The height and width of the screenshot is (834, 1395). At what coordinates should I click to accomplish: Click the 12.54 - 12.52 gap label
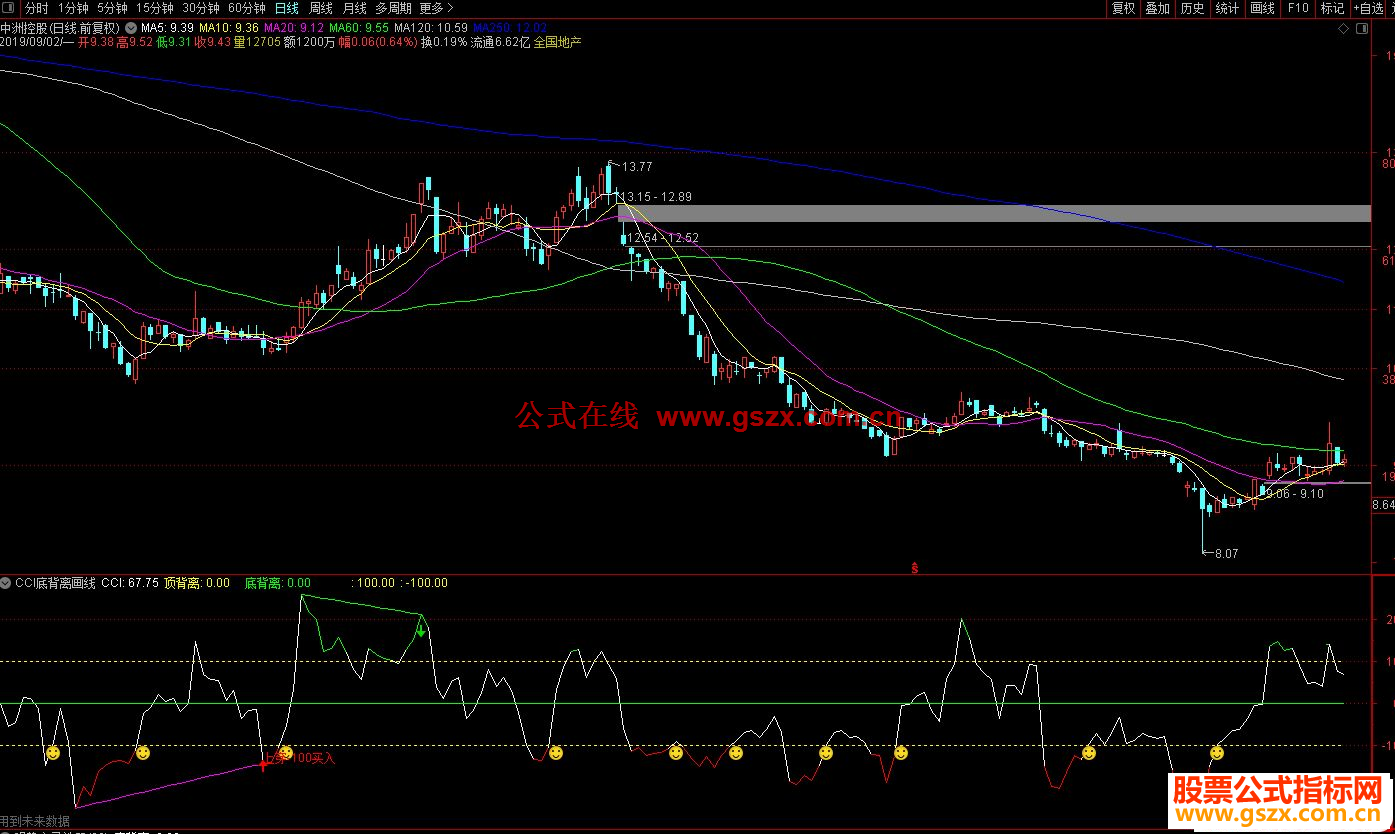pyautogui.click(x=663, y=238)
